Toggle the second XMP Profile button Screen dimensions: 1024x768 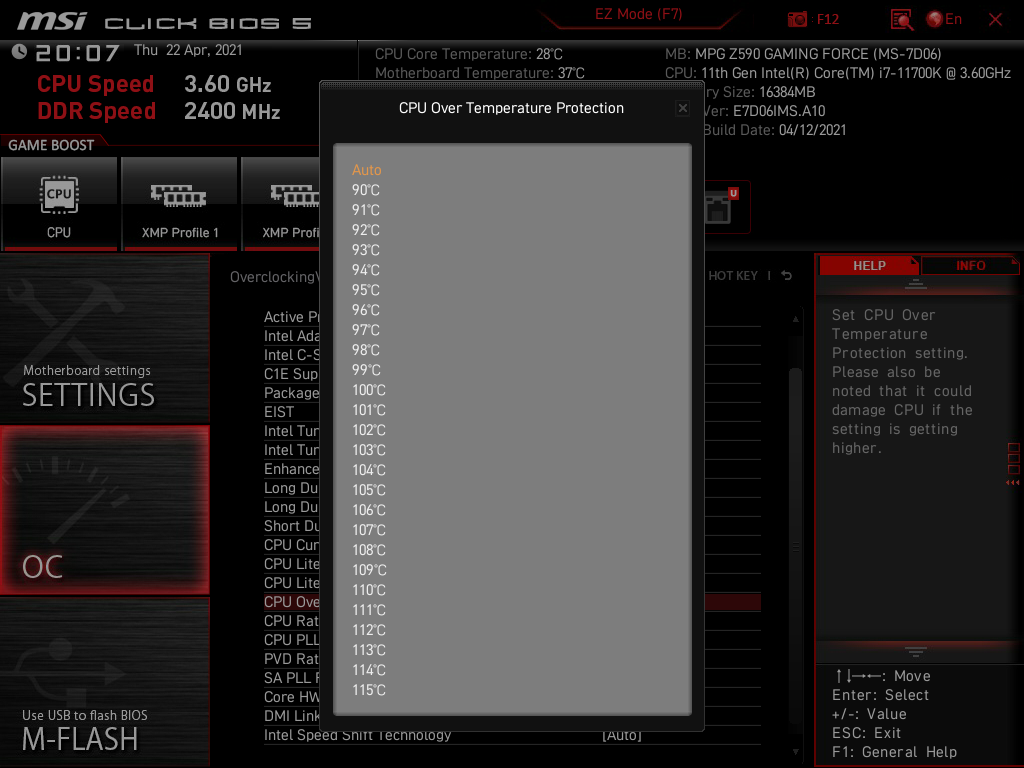[x=281, y=203]
